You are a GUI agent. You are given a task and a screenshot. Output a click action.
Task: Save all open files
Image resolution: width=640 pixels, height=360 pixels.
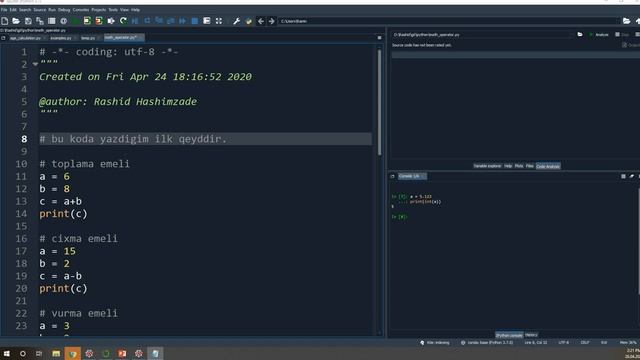coord(40,21)
